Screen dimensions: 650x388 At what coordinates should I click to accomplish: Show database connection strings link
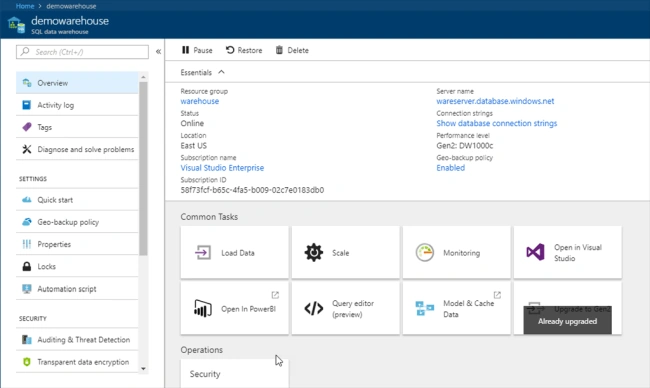(x=497, y=123)
